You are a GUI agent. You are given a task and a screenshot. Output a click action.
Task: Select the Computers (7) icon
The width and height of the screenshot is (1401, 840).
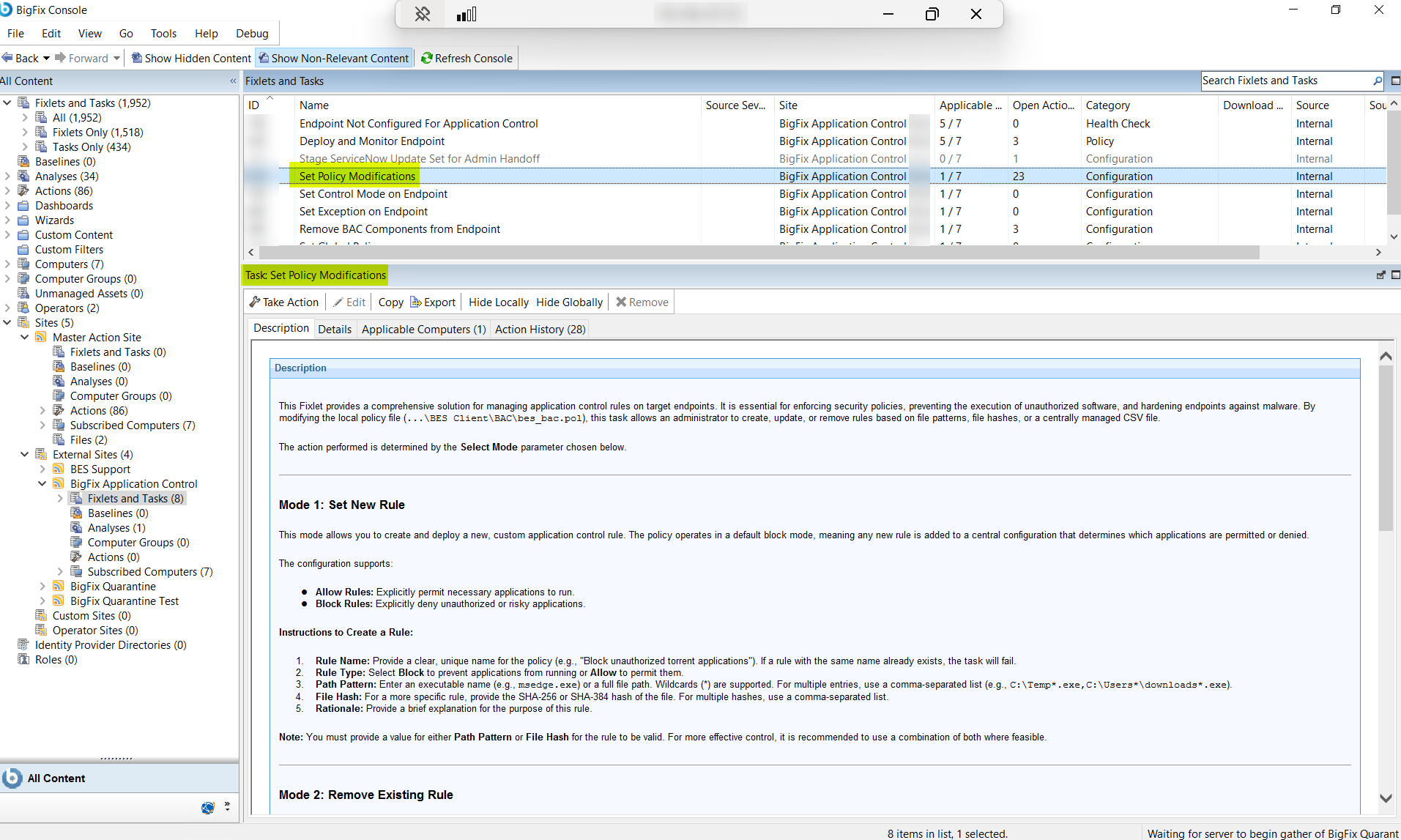tap(23, 264)
